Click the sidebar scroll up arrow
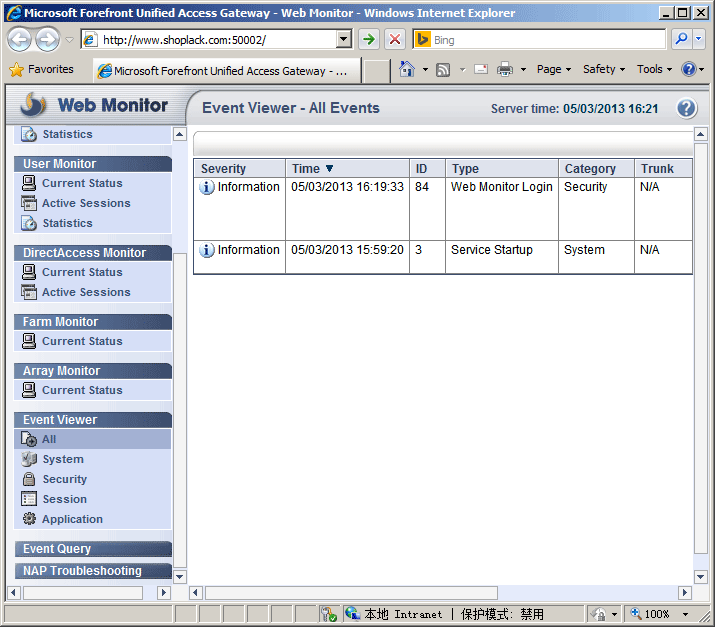Viewport: 715px width, 627px height. pyautogui.click(x=180, y=135)
